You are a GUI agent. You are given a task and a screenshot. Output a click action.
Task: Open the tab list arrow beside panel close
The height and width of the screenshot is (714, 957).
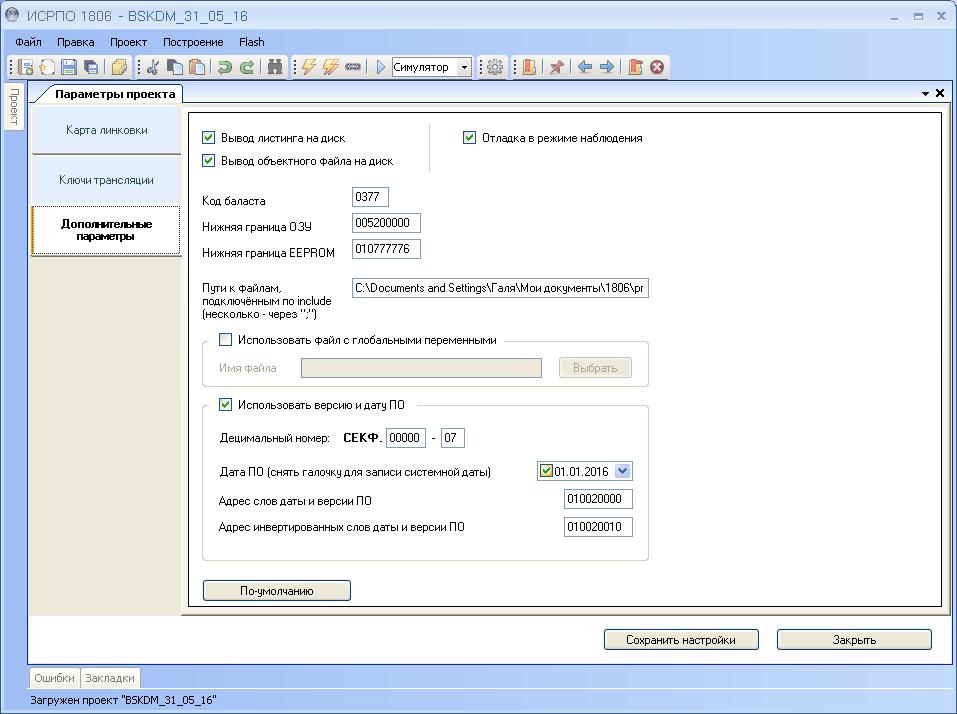coord(925,93)
